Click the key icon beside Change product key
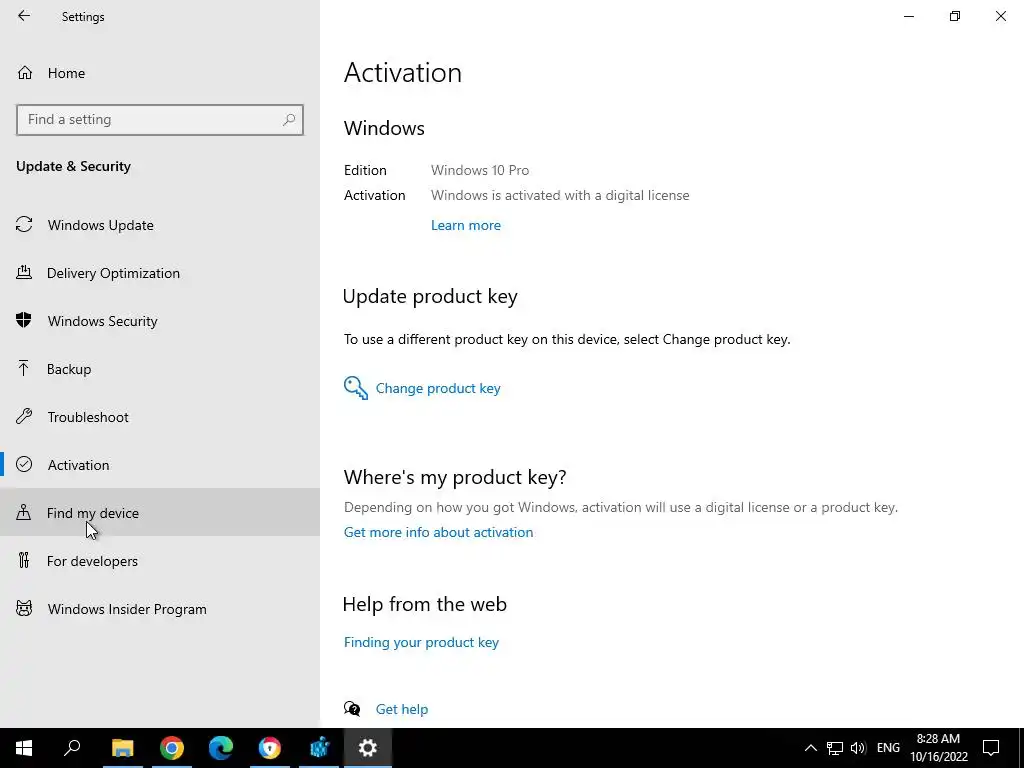This screenshot has width=1024, height=768. tap(356, 388)
